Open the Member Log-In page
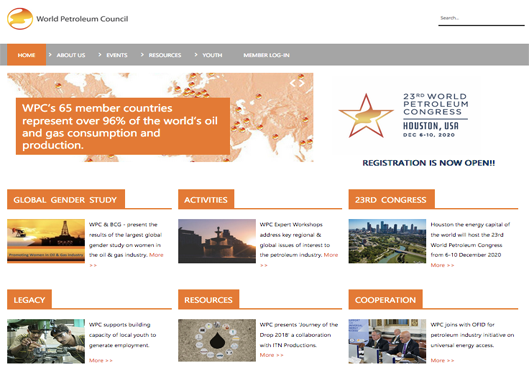The width and height of the screenshot is (529, 375). tap(267, 55)
